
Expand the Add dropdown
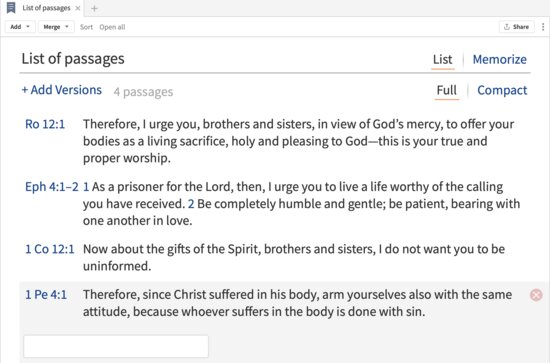click(x=20, y=27)
